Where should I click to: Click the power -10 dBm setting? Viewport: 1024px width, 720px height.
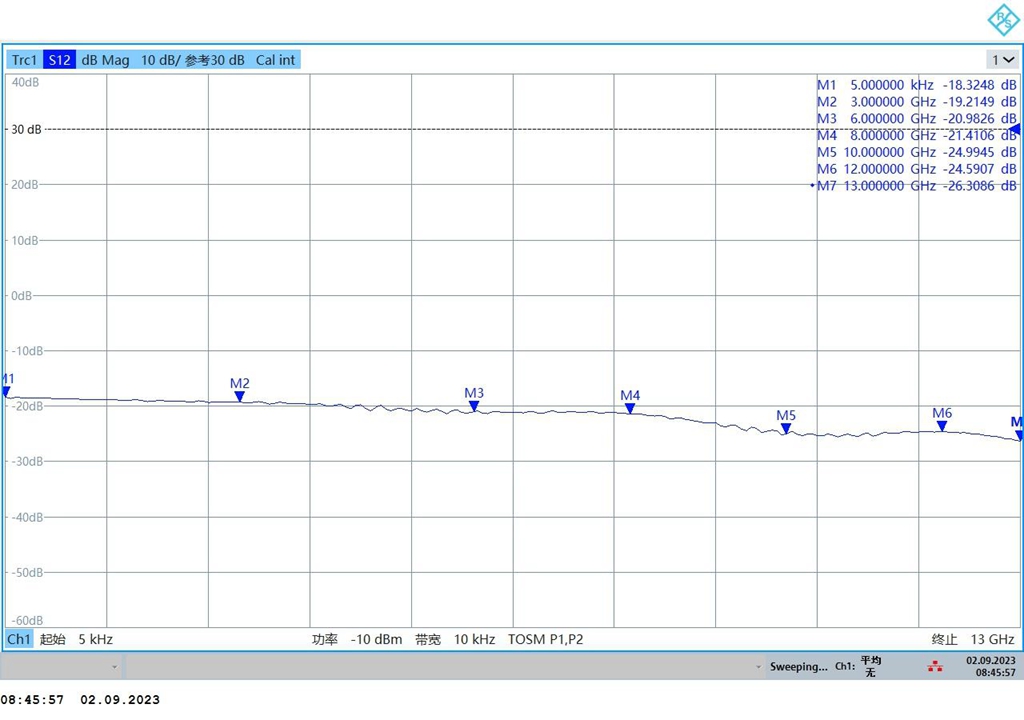tap(376, 639)
